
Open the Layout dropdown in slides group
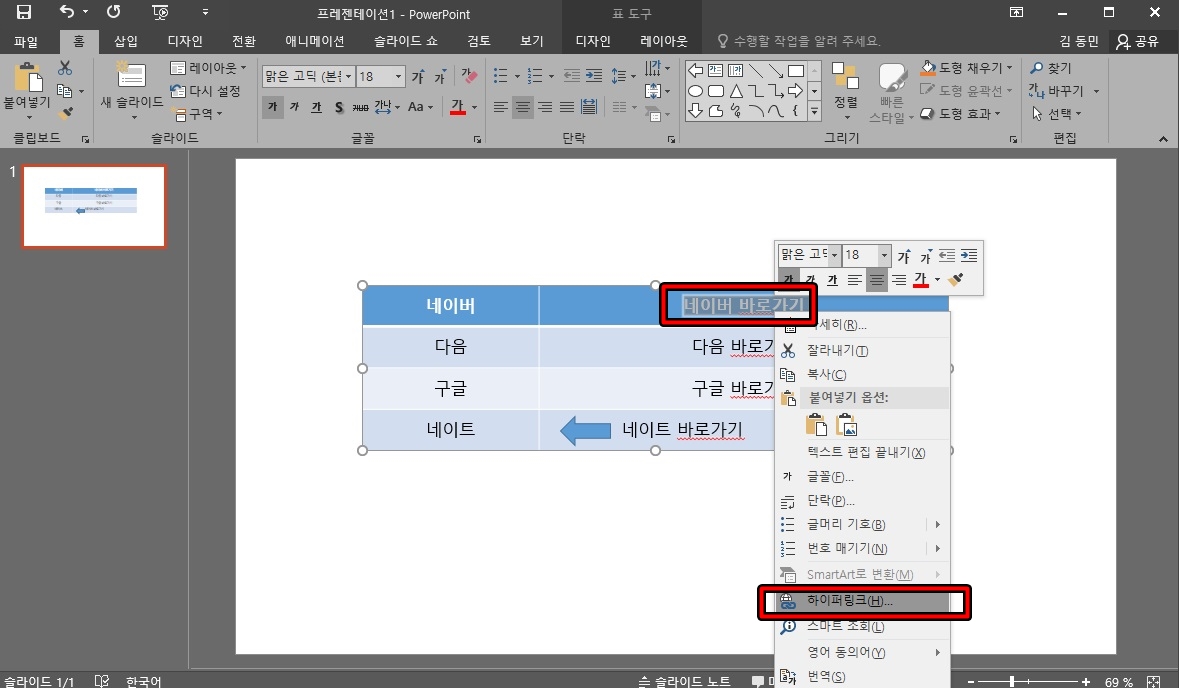click(208, 68)
